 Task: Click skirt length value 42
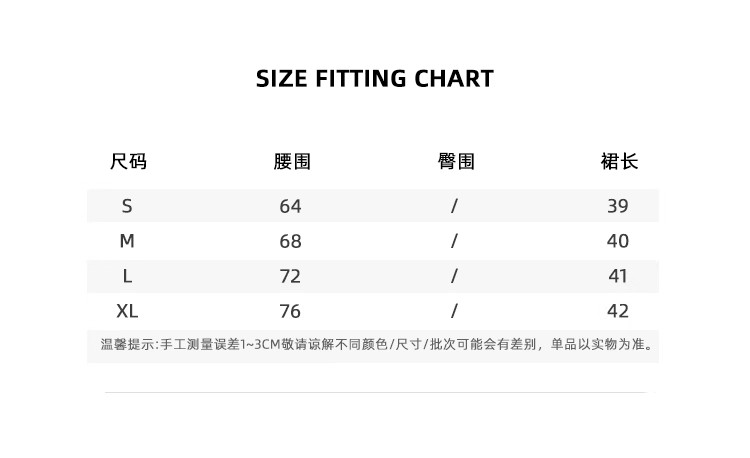(x=618, y=311)
